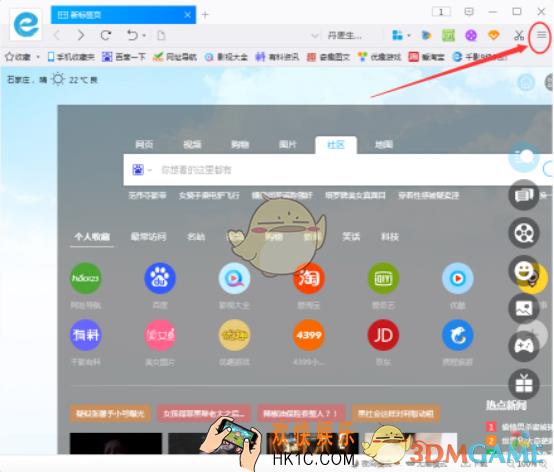Click the gift box sidebar icon
Screen dimensions: 554x472
point(524,384)
